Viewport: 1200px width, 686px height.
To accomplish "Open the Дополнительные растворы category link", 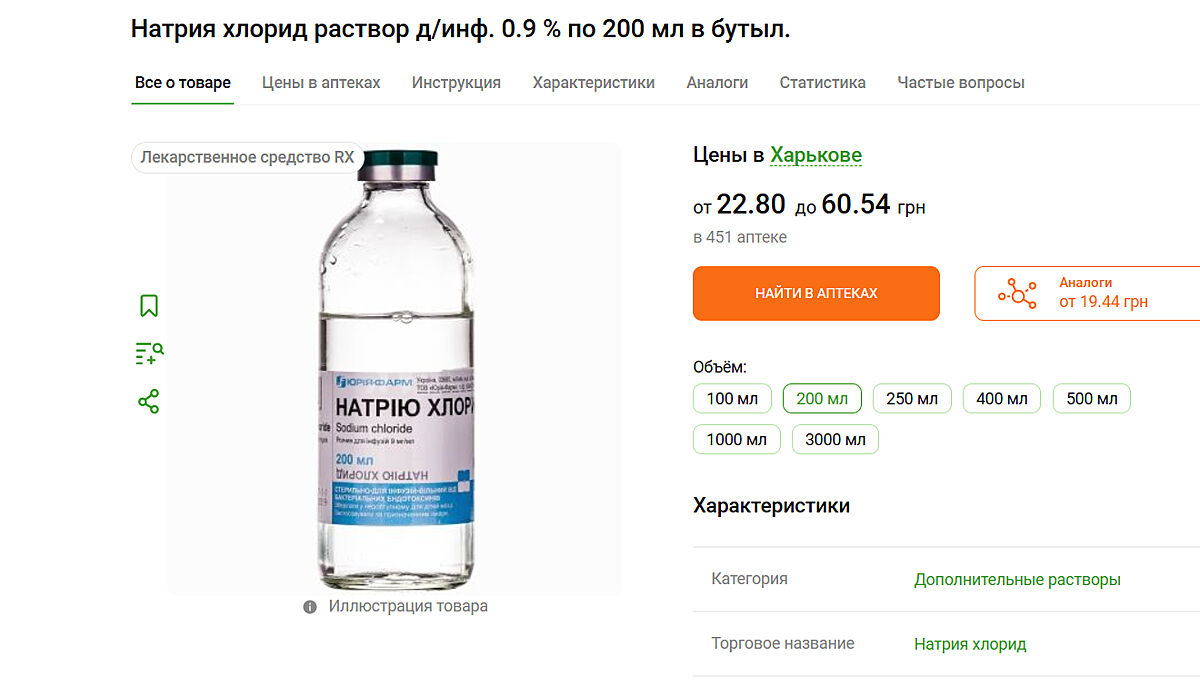I will tap(1017, 580).
